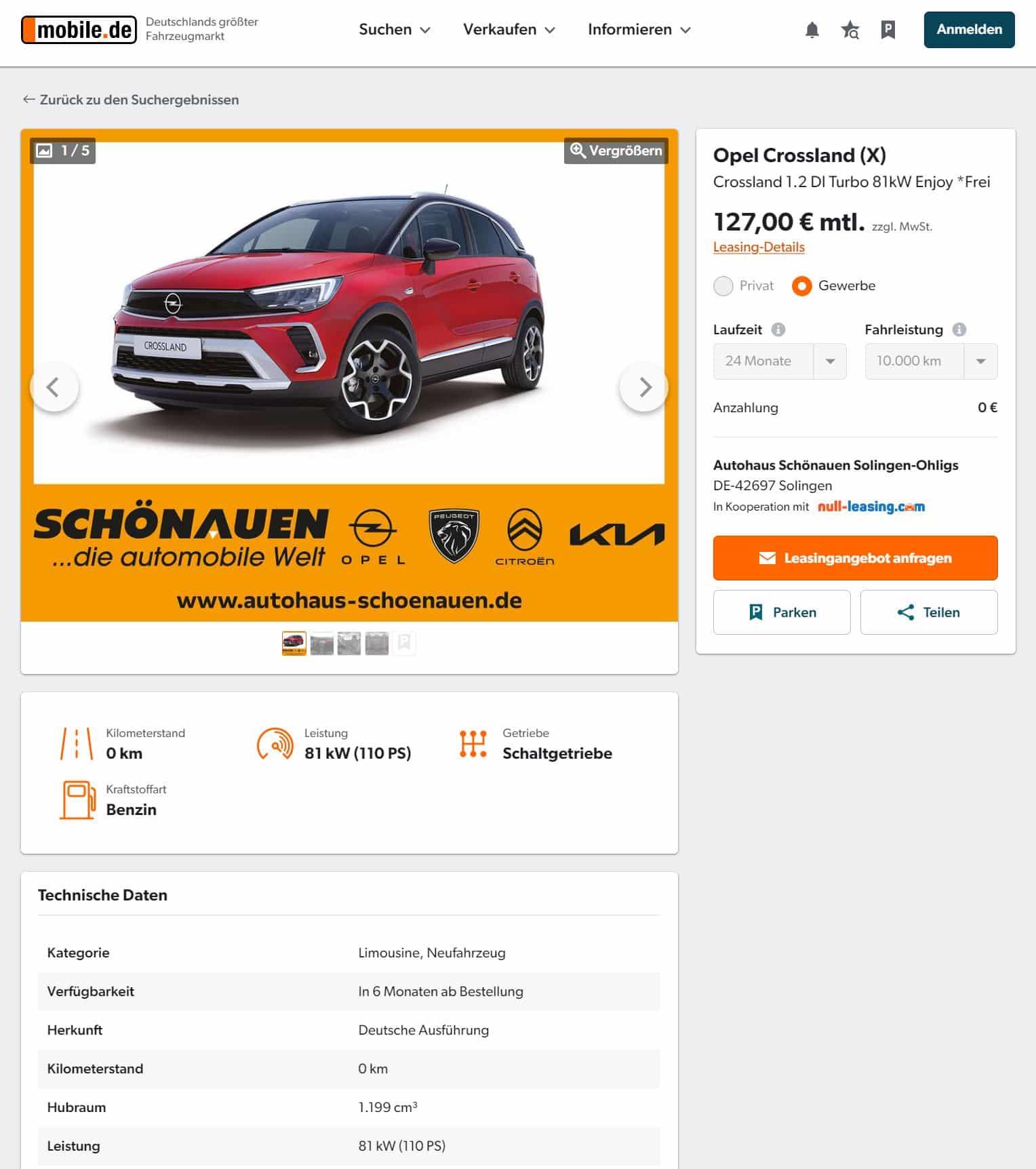
Task: Open the Fahrleistung 10.000 km dropdown
Action: pyautogui.click(x=931, y=361)
